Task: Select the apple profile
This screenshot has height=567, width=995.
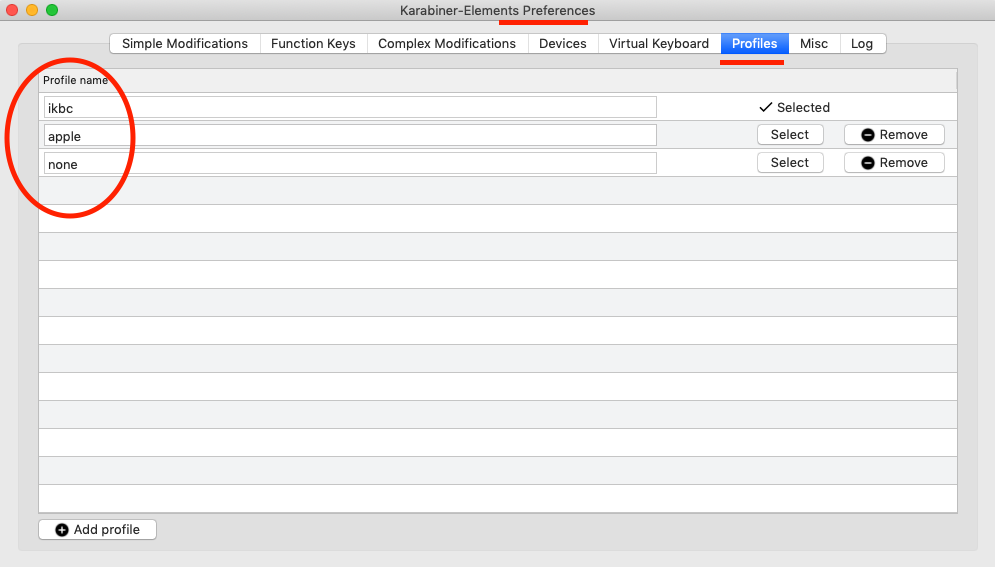Action: click(x=790, y=134)
